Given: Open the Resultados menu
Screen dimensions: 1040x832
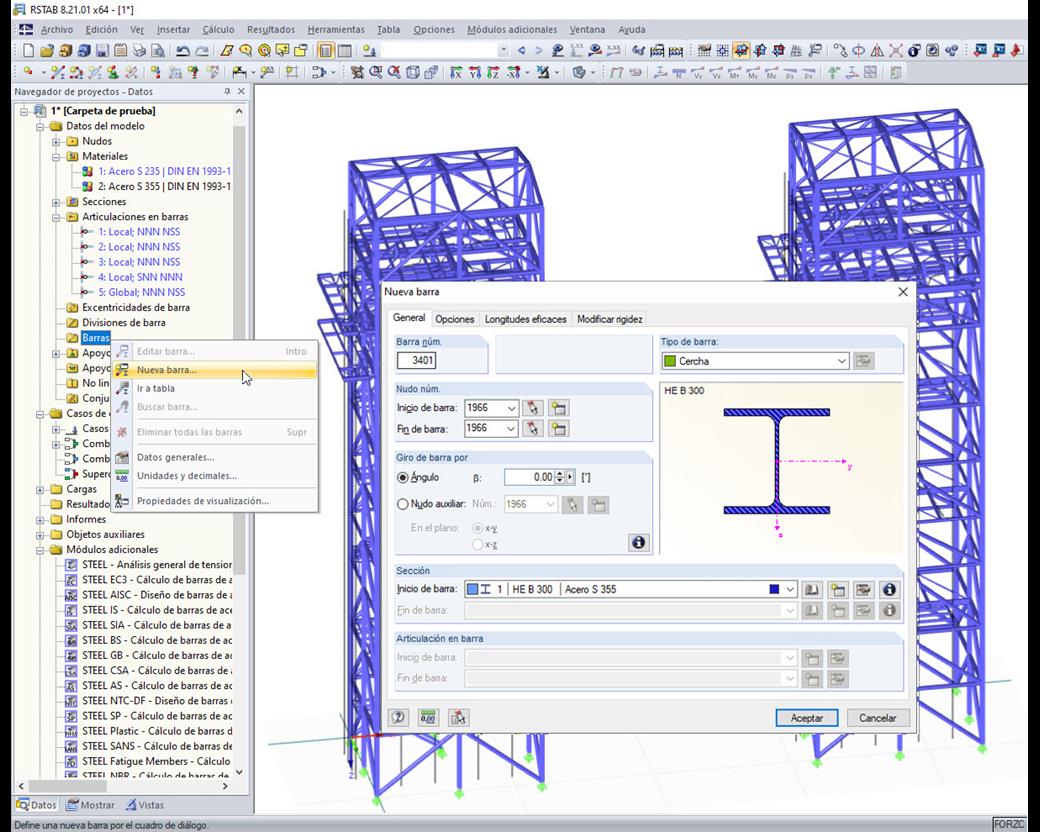Looking at the screenshot, I should [271, 29].
